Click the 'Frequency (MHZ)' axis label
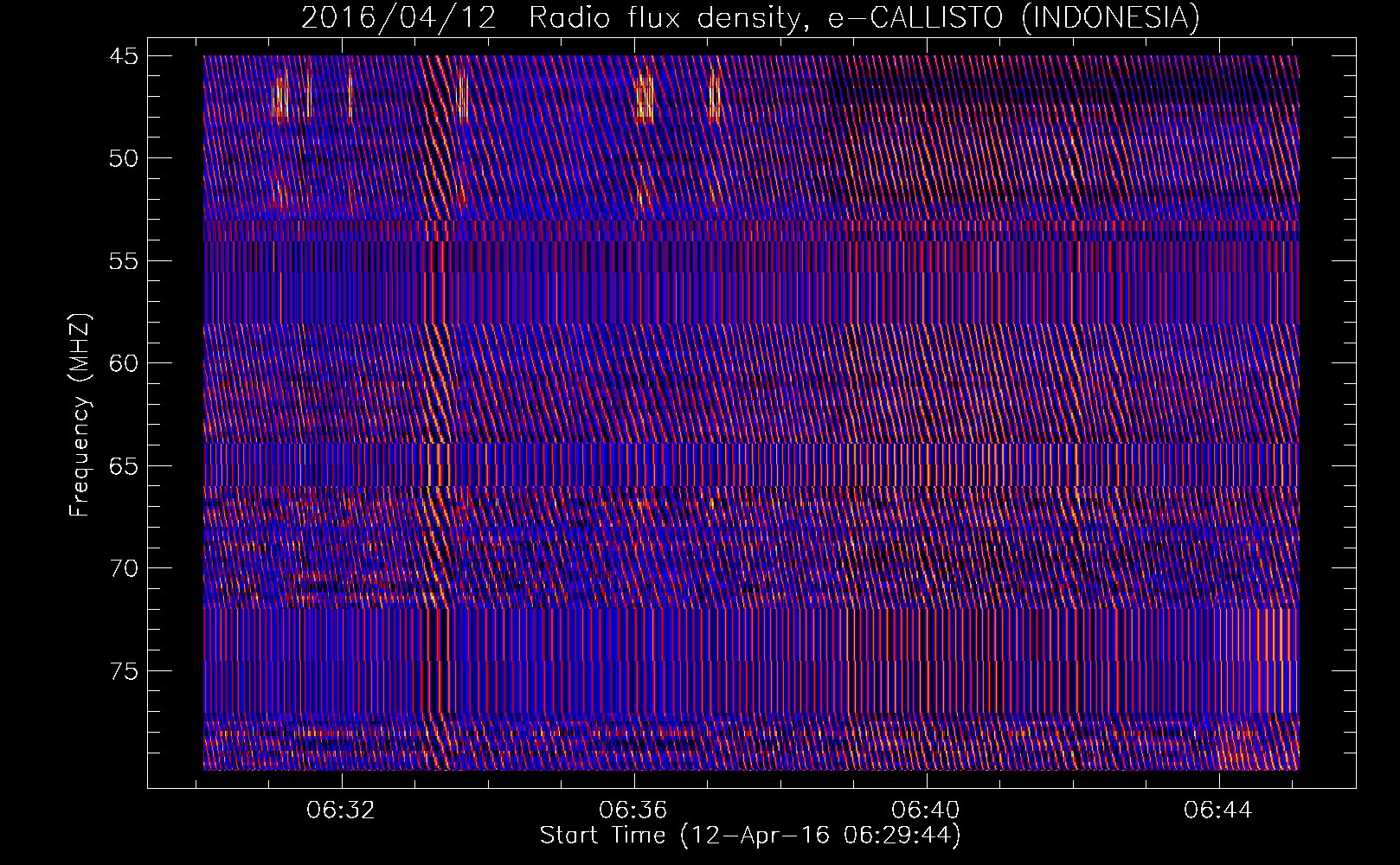1400x865 pixels. tap(80, 414)
